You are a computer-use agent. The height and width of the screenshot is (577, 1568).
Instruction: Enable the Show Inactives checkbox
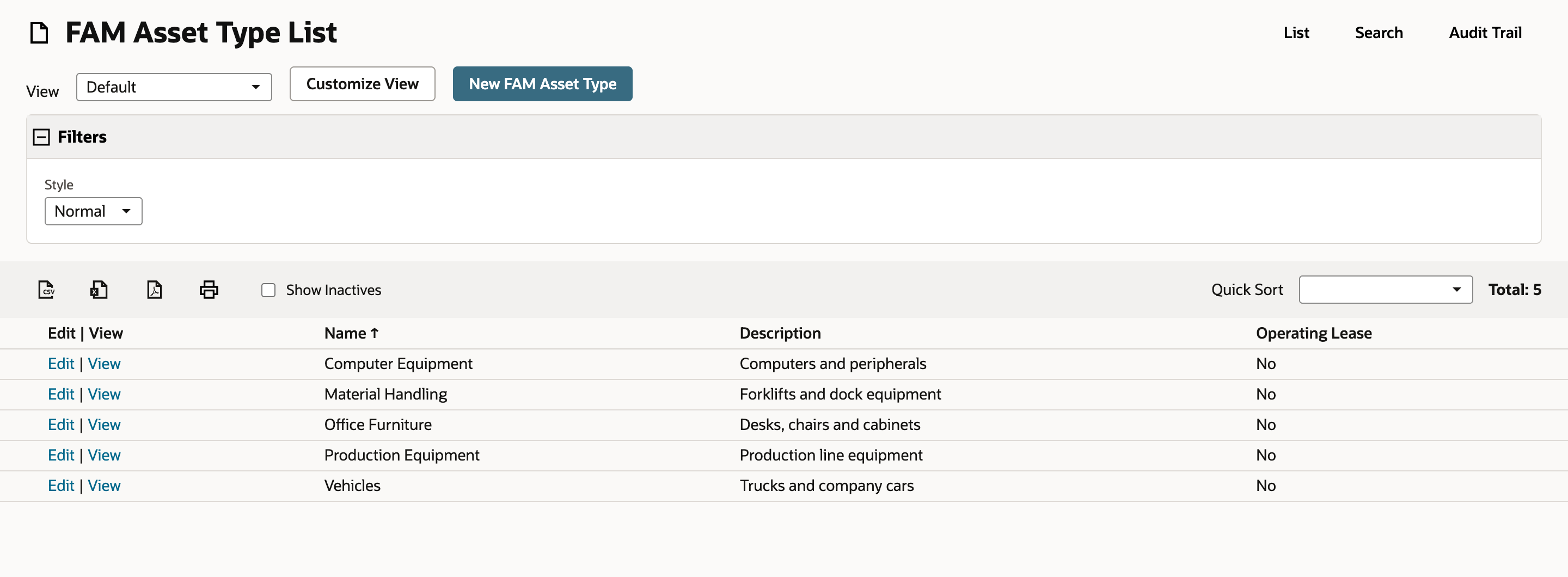(x=268, y=290)
